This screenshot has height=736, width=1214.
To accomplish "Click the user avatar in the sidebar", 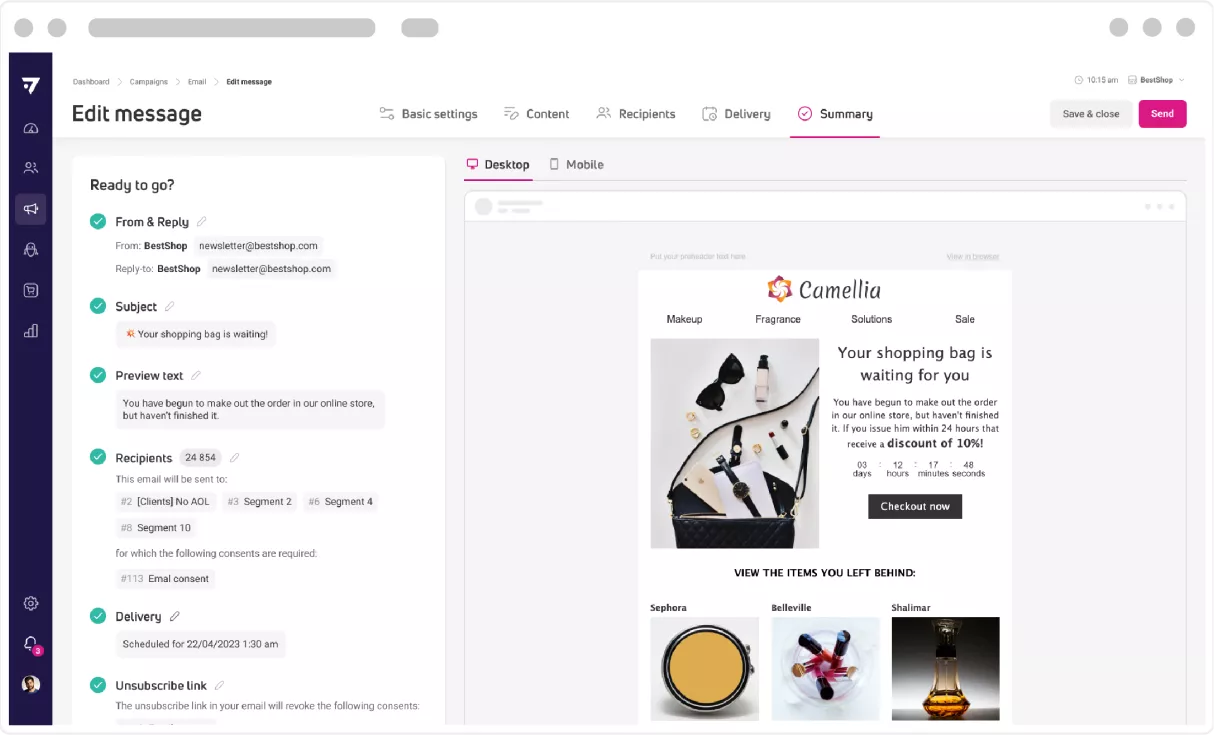I will tap(31, 684).
